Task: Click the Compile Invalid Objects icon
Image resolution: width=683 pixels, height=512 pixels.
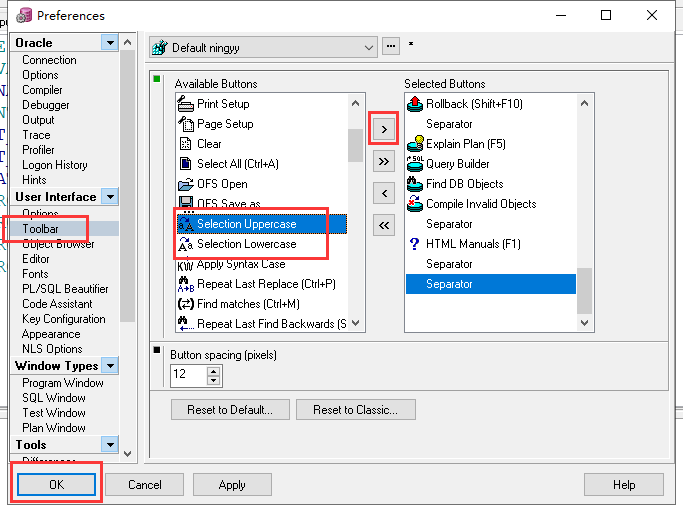Action: click(x=415, y=204)
